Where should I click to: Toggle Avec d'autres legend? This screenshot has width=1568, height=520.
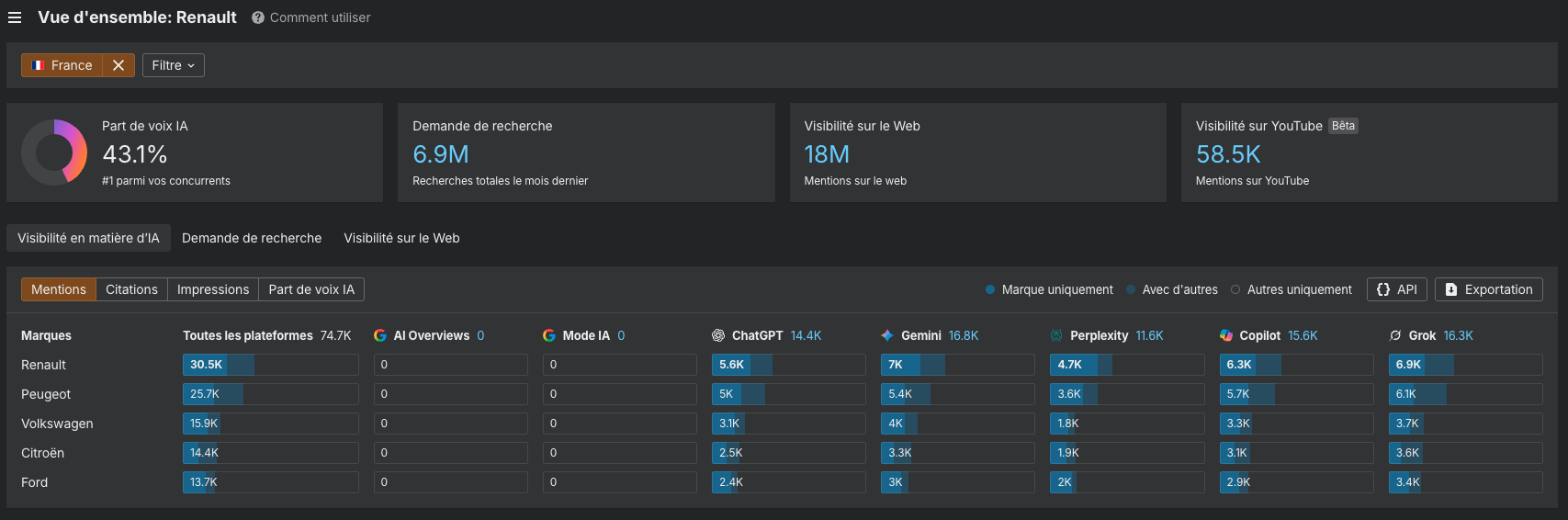coord(1172,289)
